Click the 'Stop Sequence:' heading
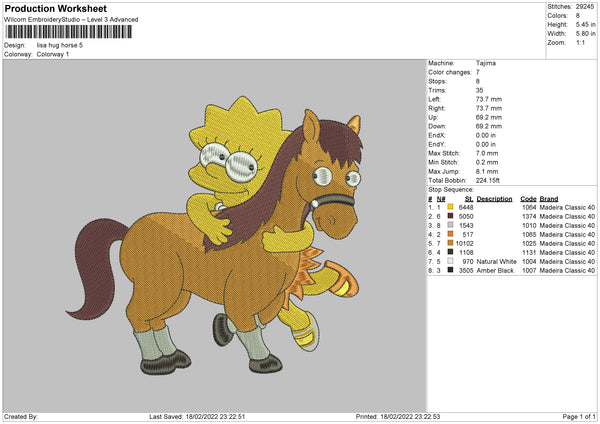Image resolution: width=600 pixels, height=424 pixels. point(451,189)
